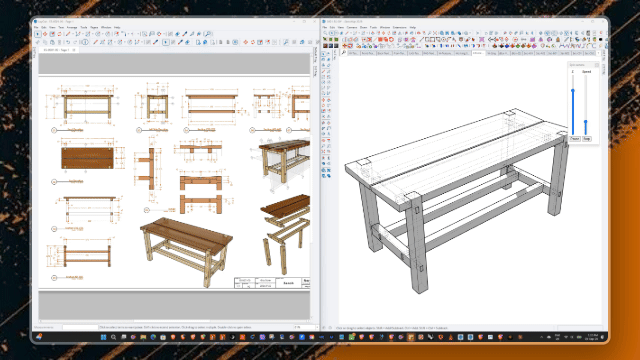Open the File menu in LayOut
This screenshot has width=640, height=360.
click(36, 27)
